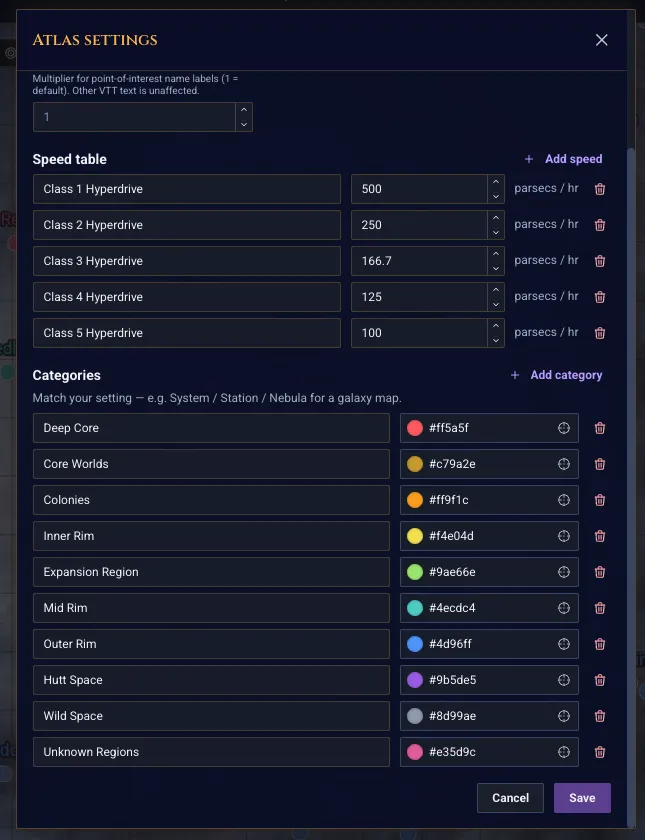Delete the Class 2 Hyperdrive speed row
645x840 pixels.
pos(600,224)
